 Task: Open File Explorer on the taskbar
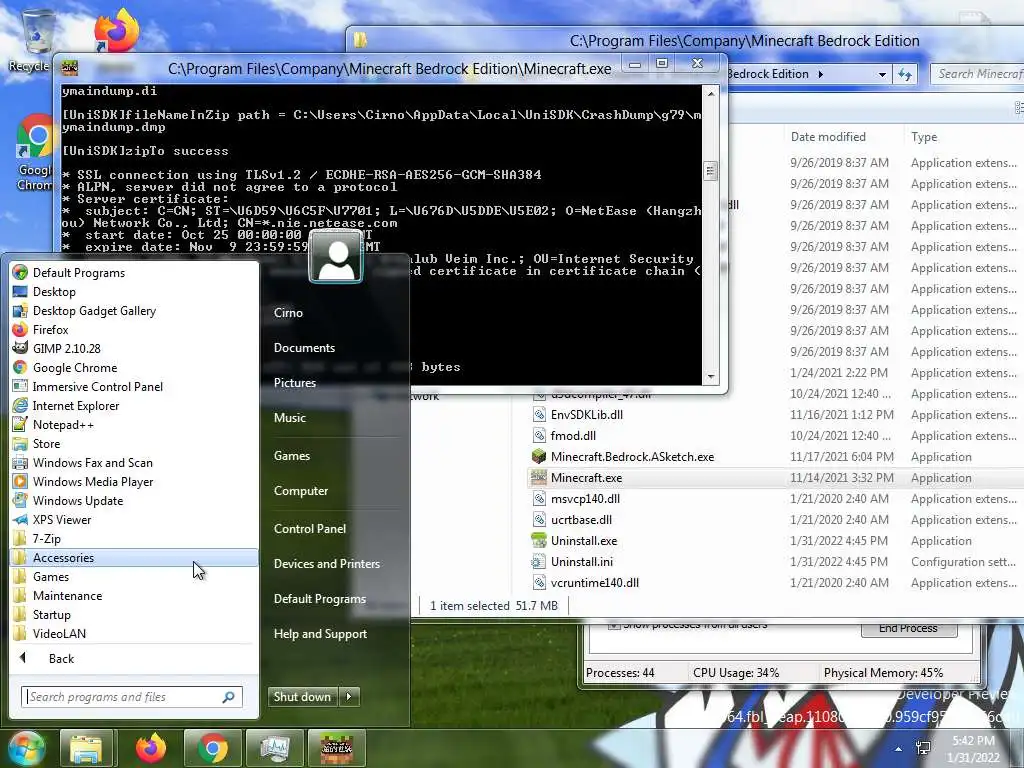point(86,748)
